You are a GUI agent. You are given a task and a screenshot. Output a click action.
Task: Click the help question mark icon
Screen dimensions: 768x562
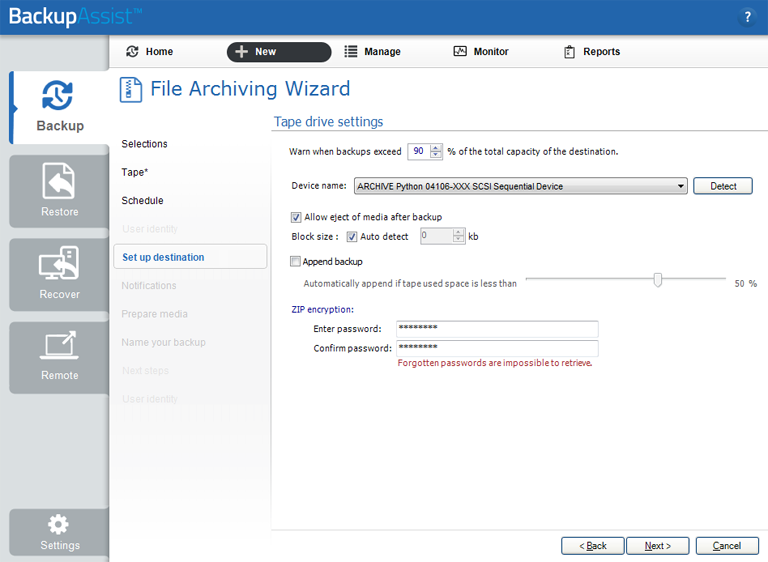[747, 18]
